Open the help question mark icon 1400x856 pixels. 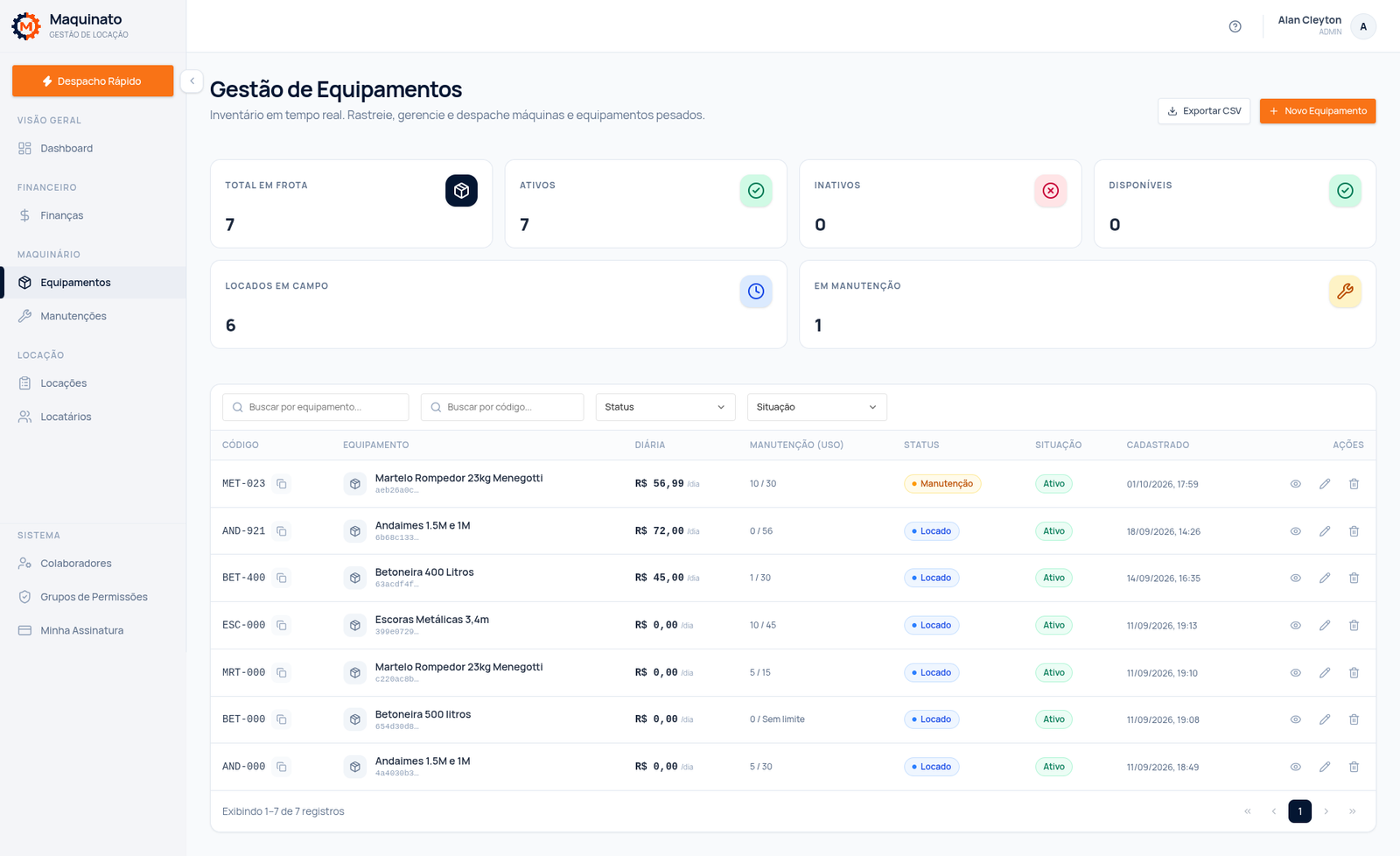1235,26
